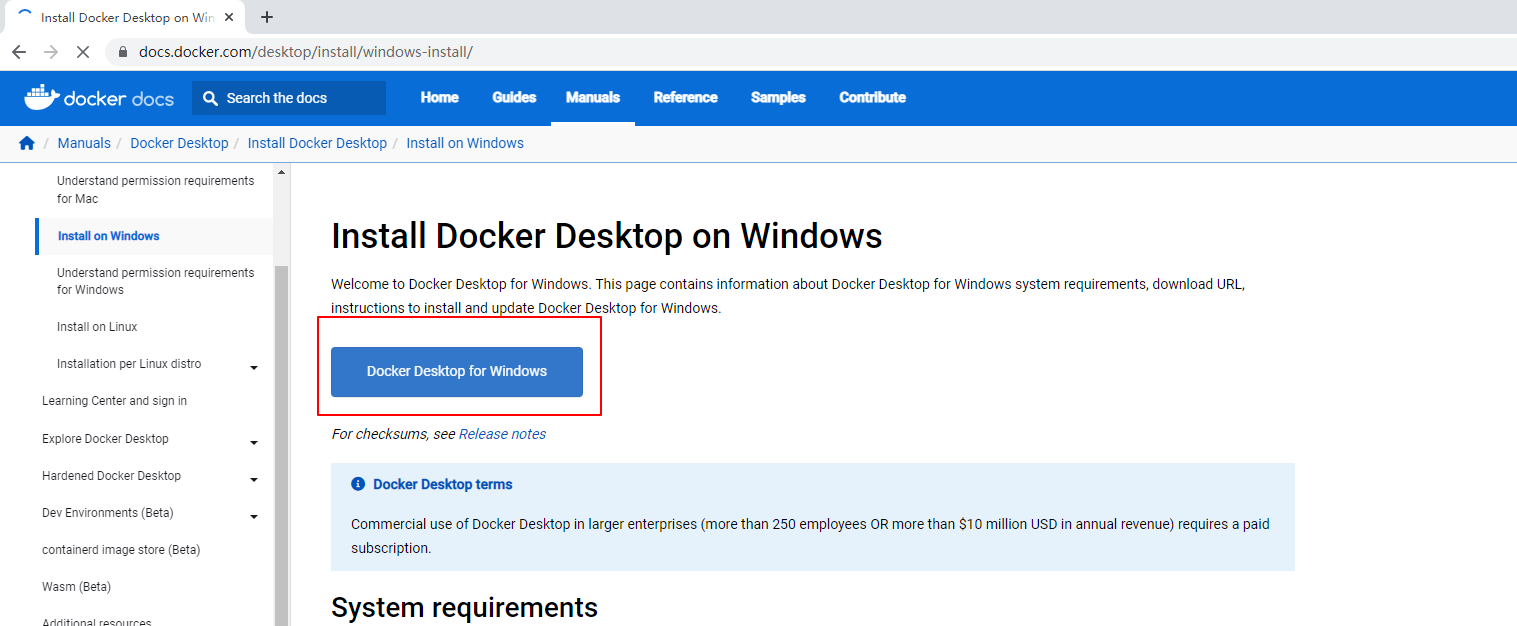This screenshot has height=626, width=1517.
Task: Click the browser address bar URL
Action: coord(306,52)
